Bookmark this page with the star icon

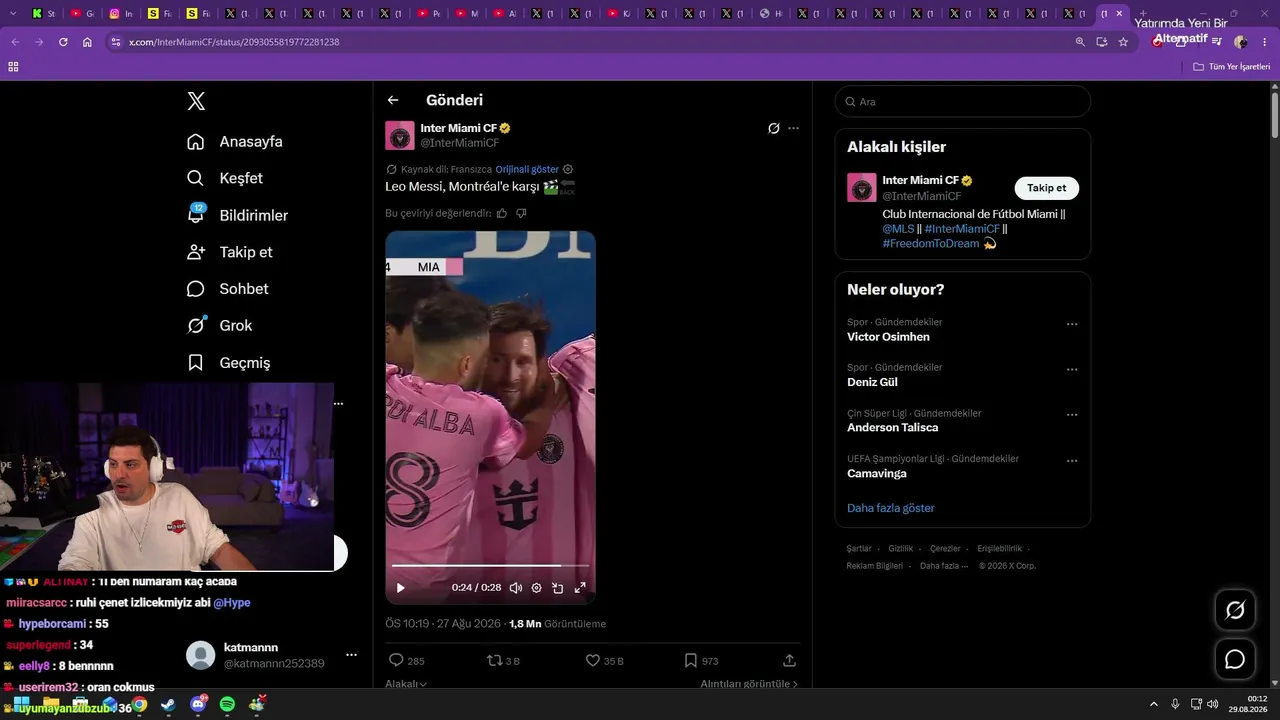(x=1123, y=42)
